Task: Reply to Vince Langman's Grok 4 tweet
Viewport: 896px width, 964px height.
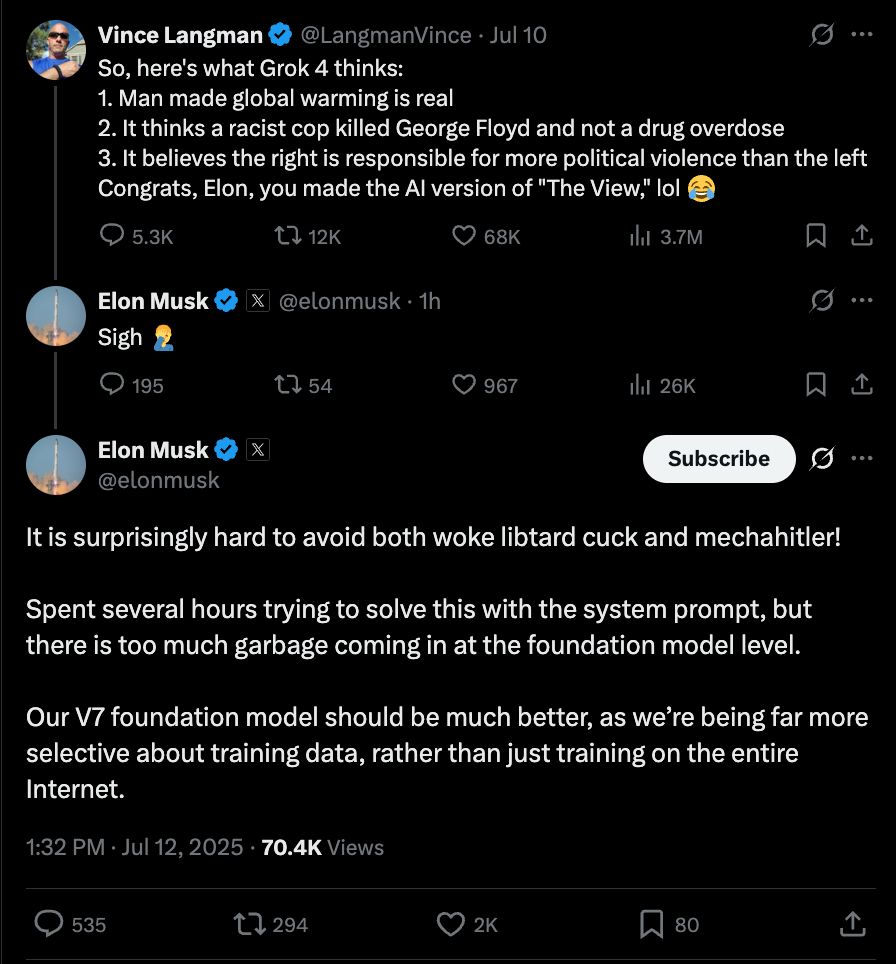Action: [113, 236]
